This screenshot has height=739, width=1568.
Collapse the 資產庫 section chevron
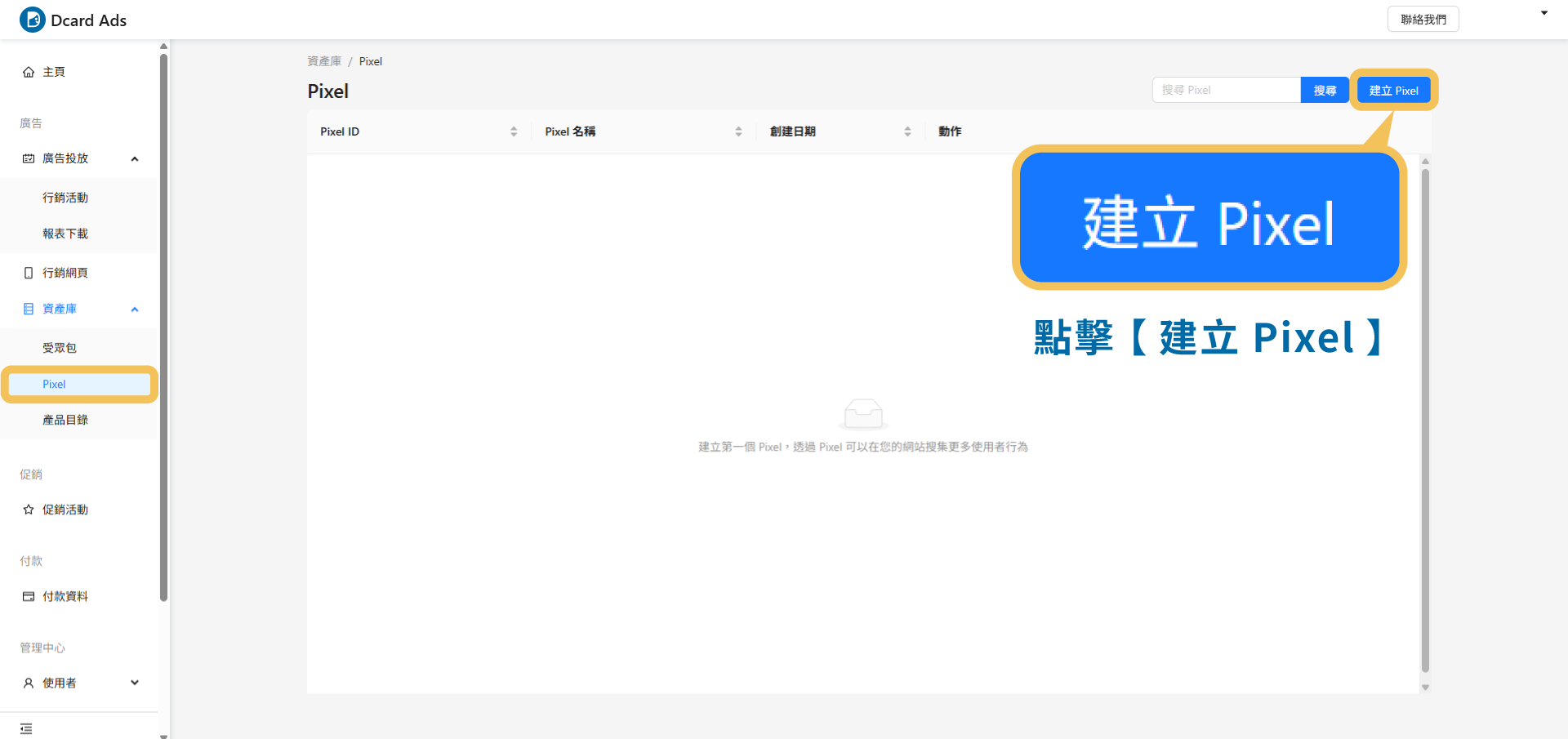coord(135,309)
